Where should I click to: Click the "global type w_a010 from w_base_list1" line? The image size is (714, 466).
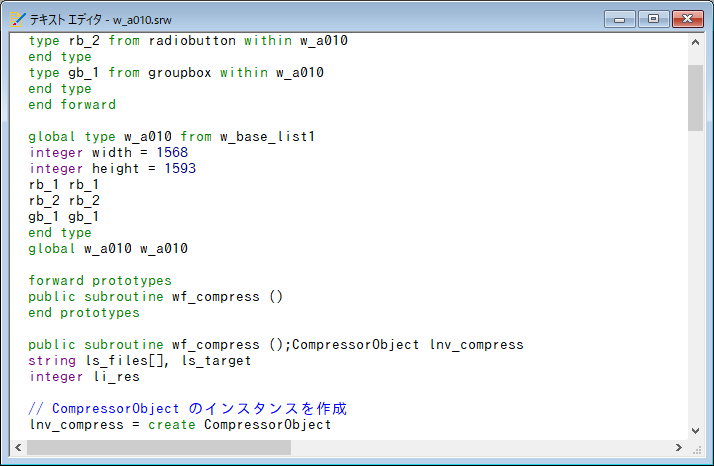(171, 137)
